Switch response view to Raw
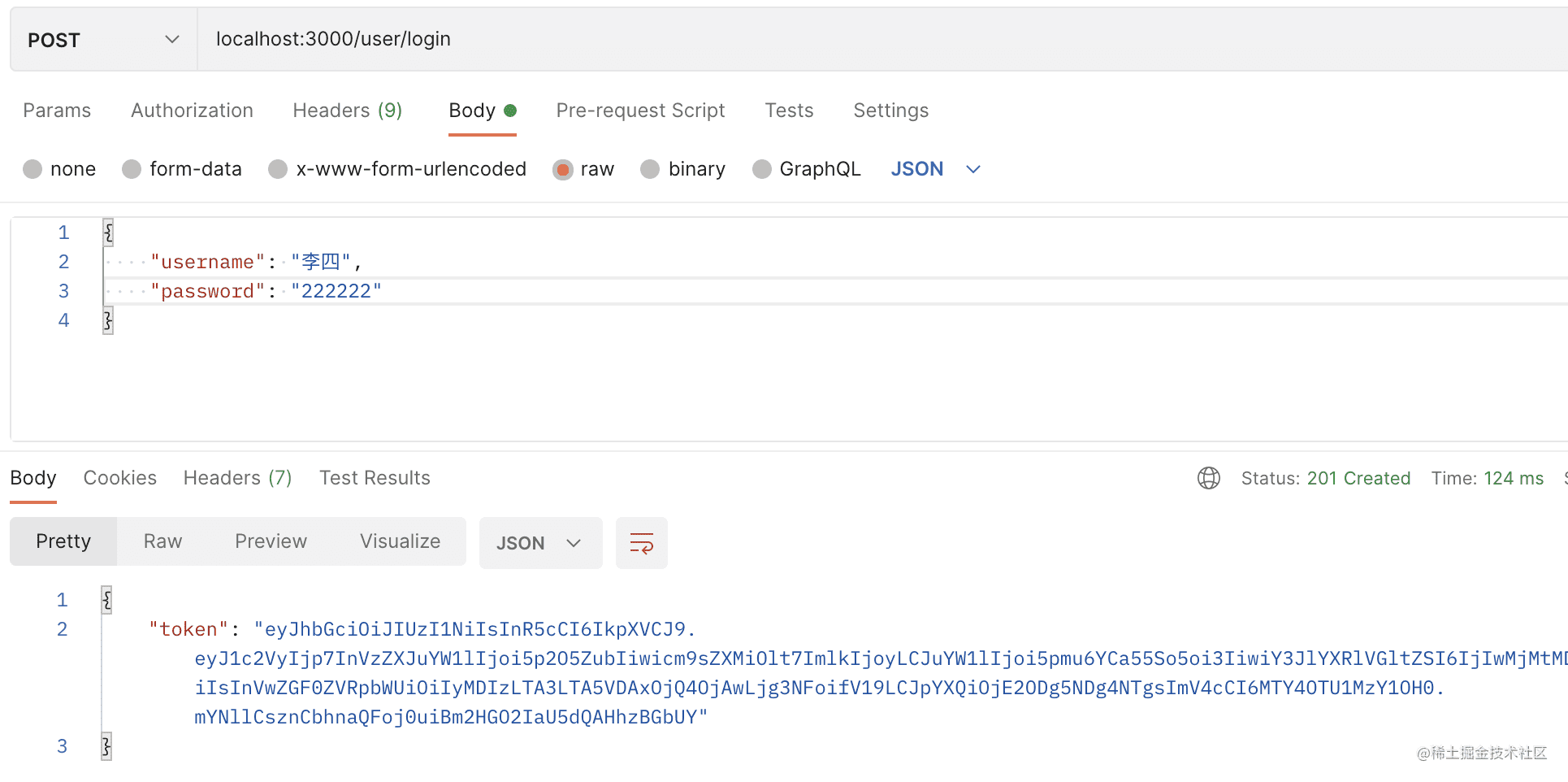This screenshot has height=782, width=1568. coord(162,541)
